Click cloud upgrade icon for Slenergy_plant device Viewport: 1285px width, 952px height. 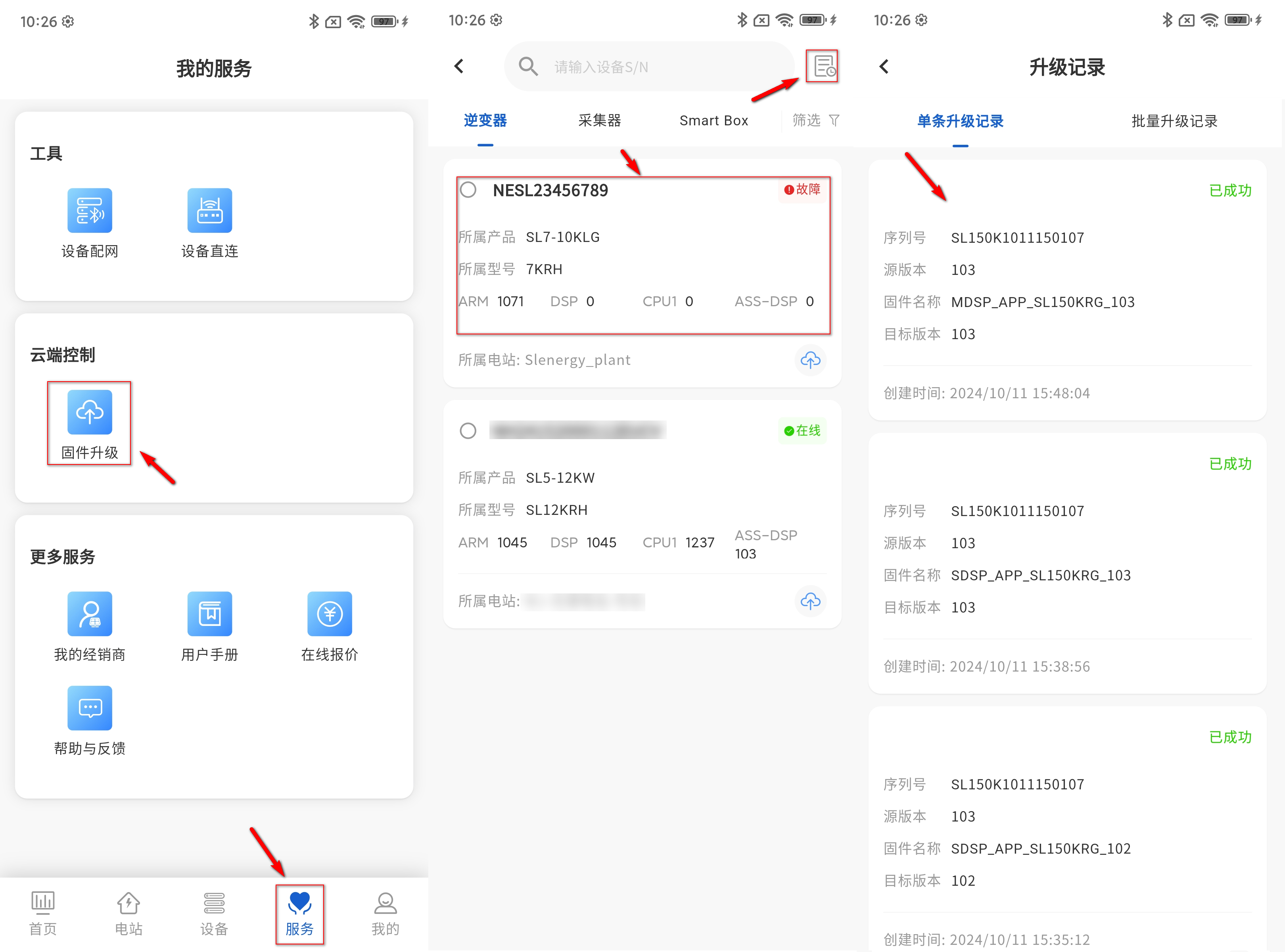click(x=810, y=360)
